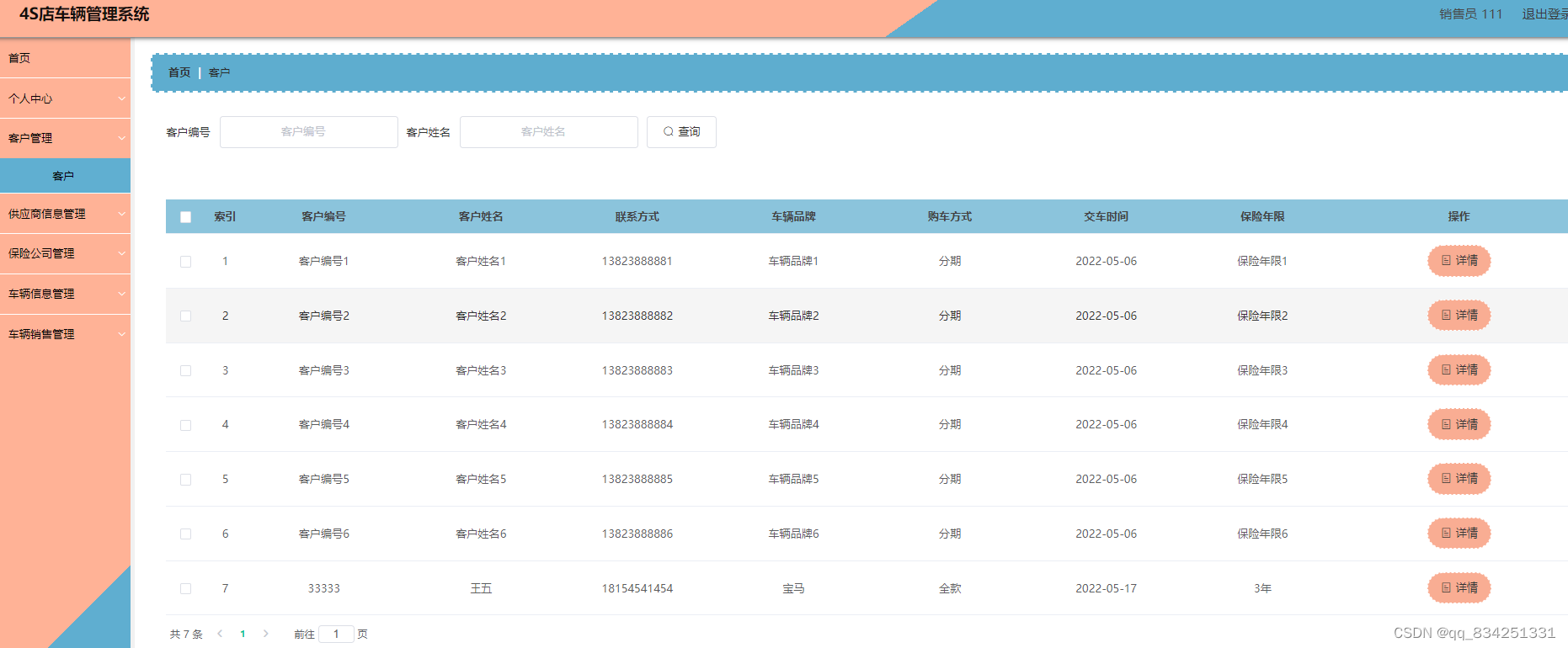
Task: Select the 客户 submenu item
Action: click(x=65, y=176)
